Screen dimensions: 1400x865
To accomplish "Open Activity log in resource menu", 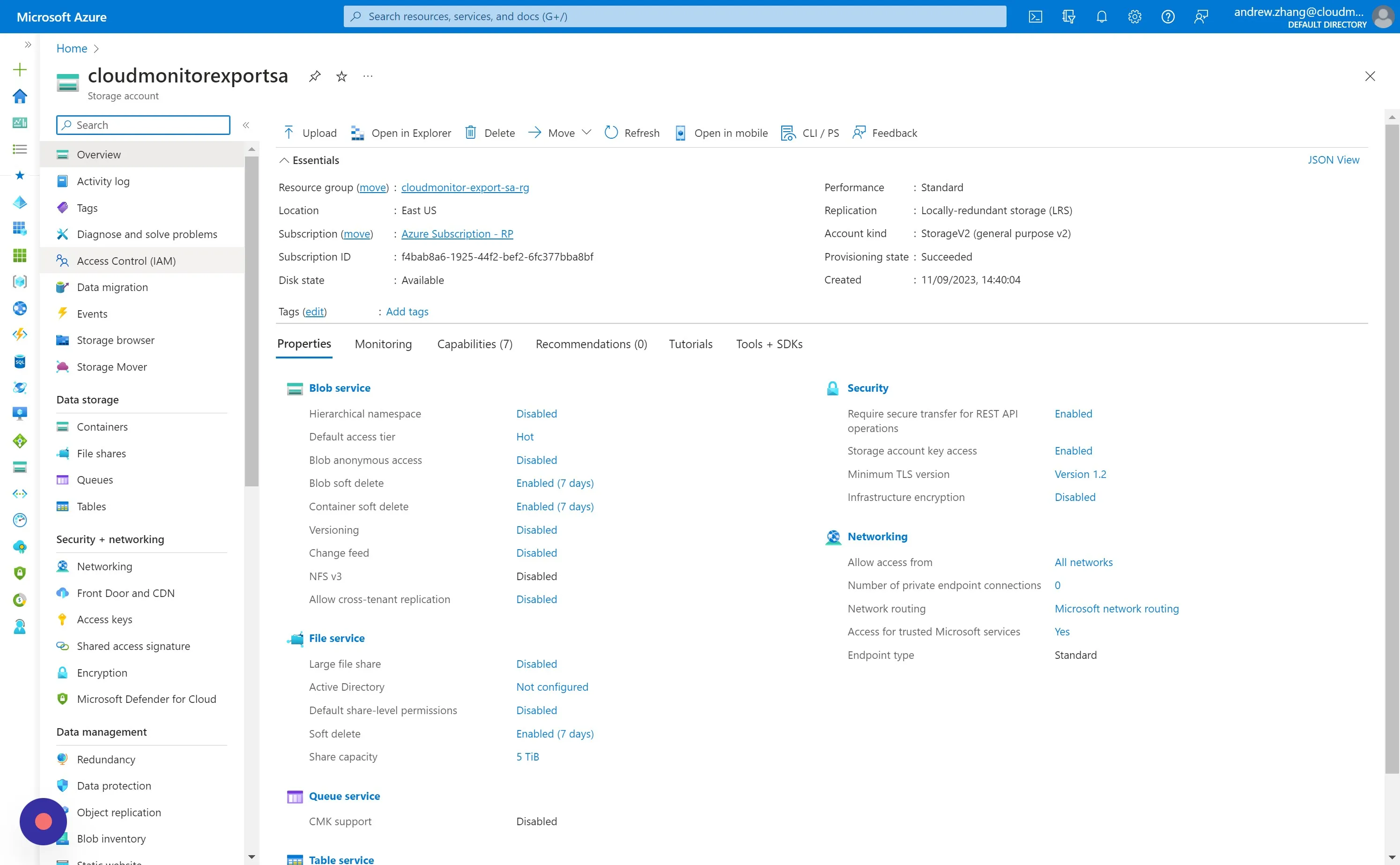I will pyautogui.click(x=143, y=181).
